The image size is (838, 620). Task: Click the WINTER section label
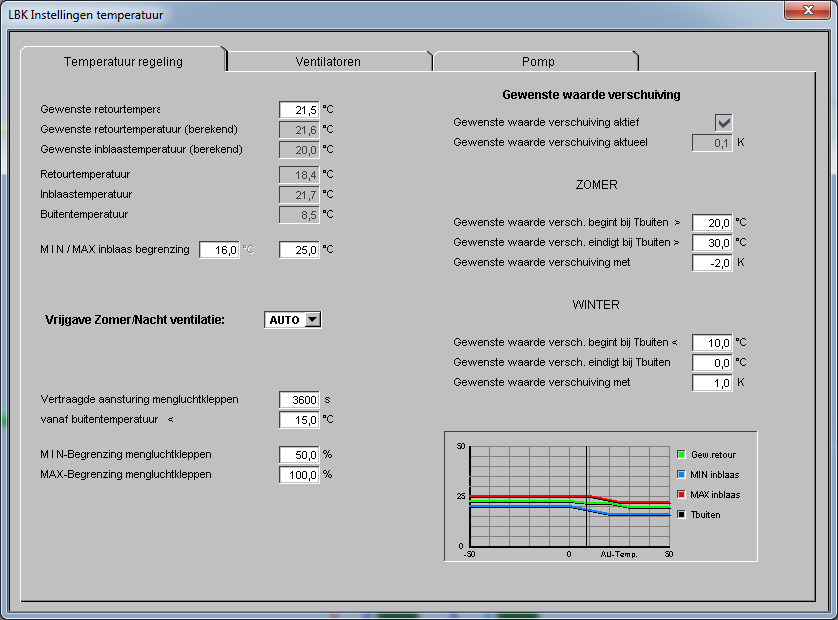pos(596,305)
